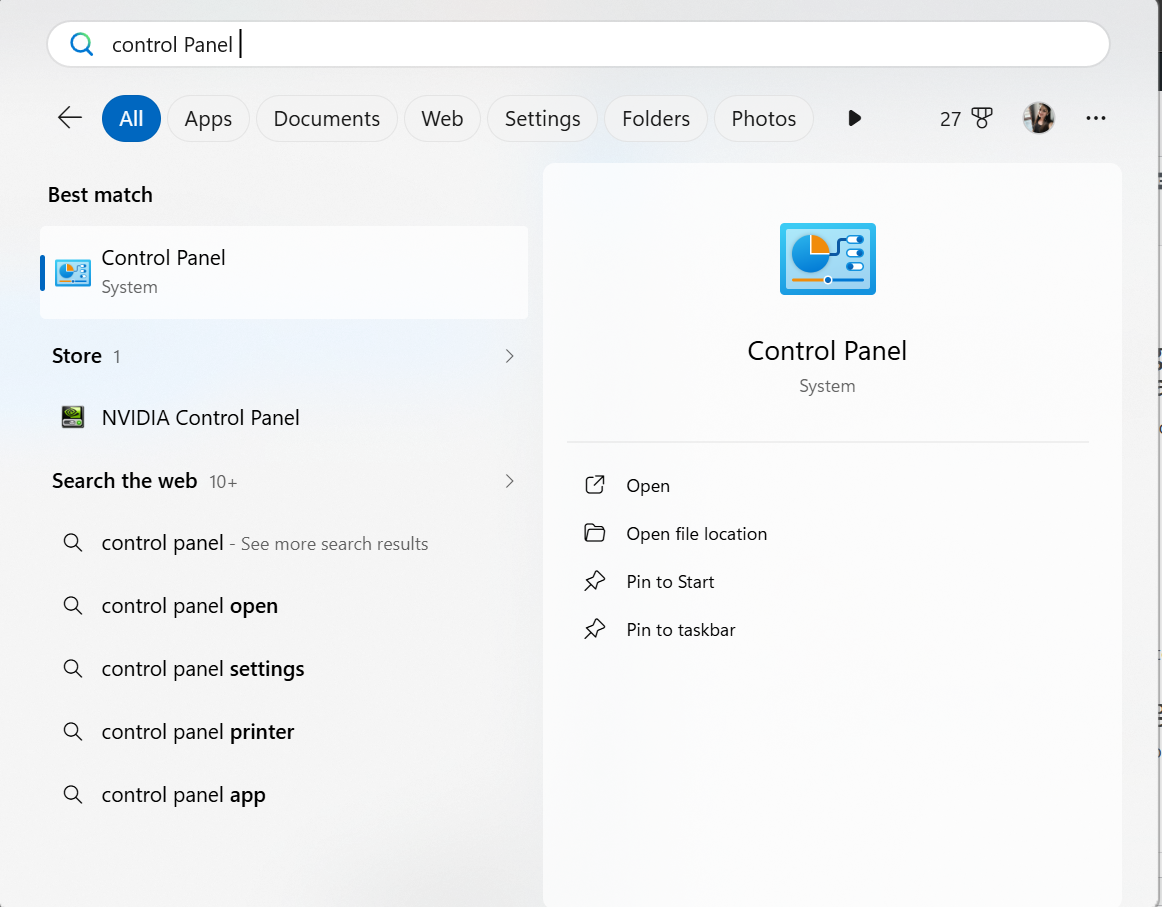Select the 'control panel app' web suggestion
This screenshot has height=907, width=1162.
(x=284, y=794)
